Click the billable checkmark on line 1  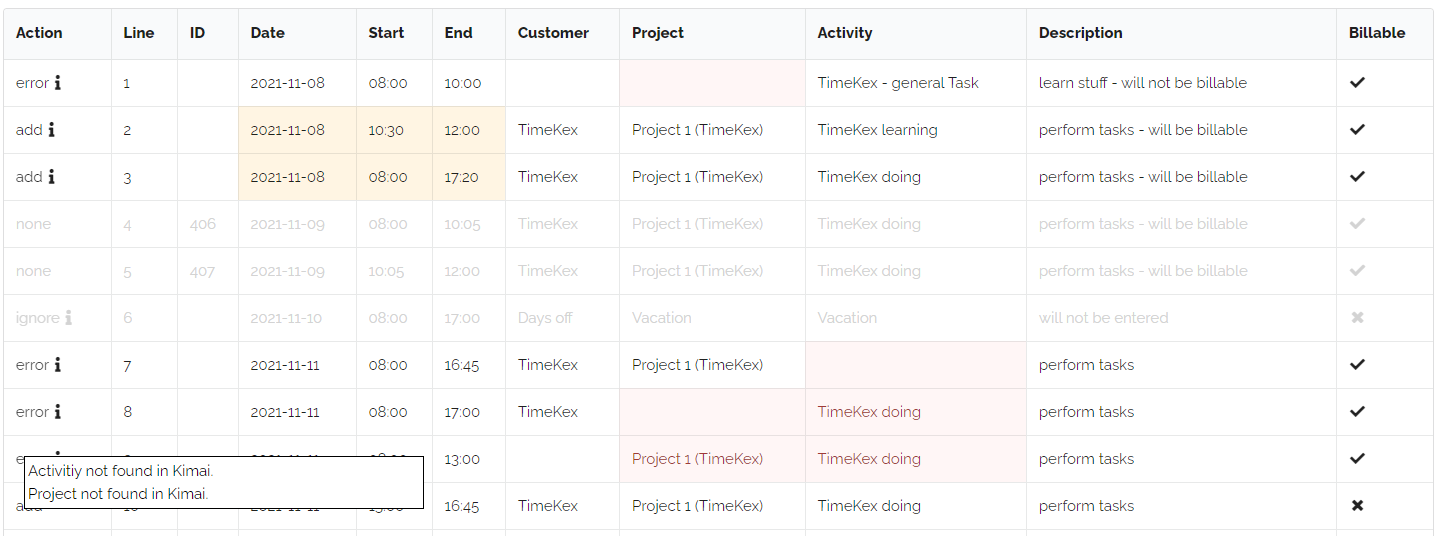pos(1357,83)
